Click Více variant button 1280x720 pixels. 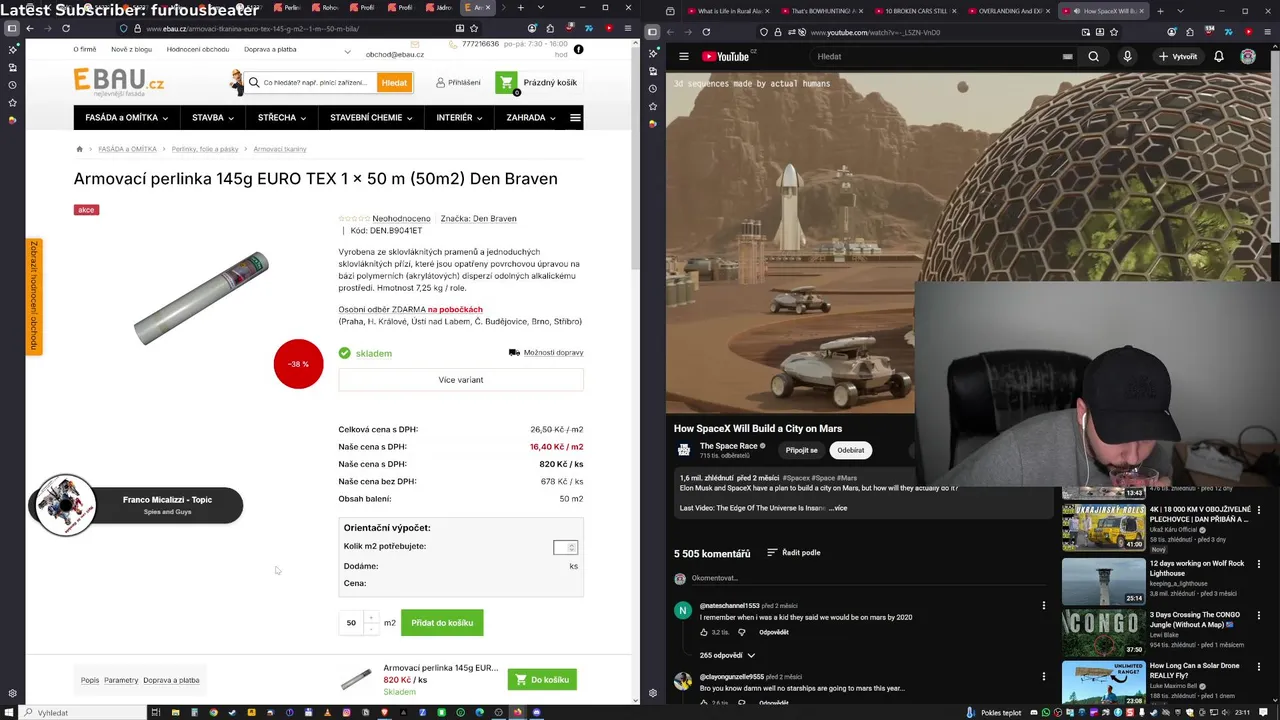click(461, 380)
